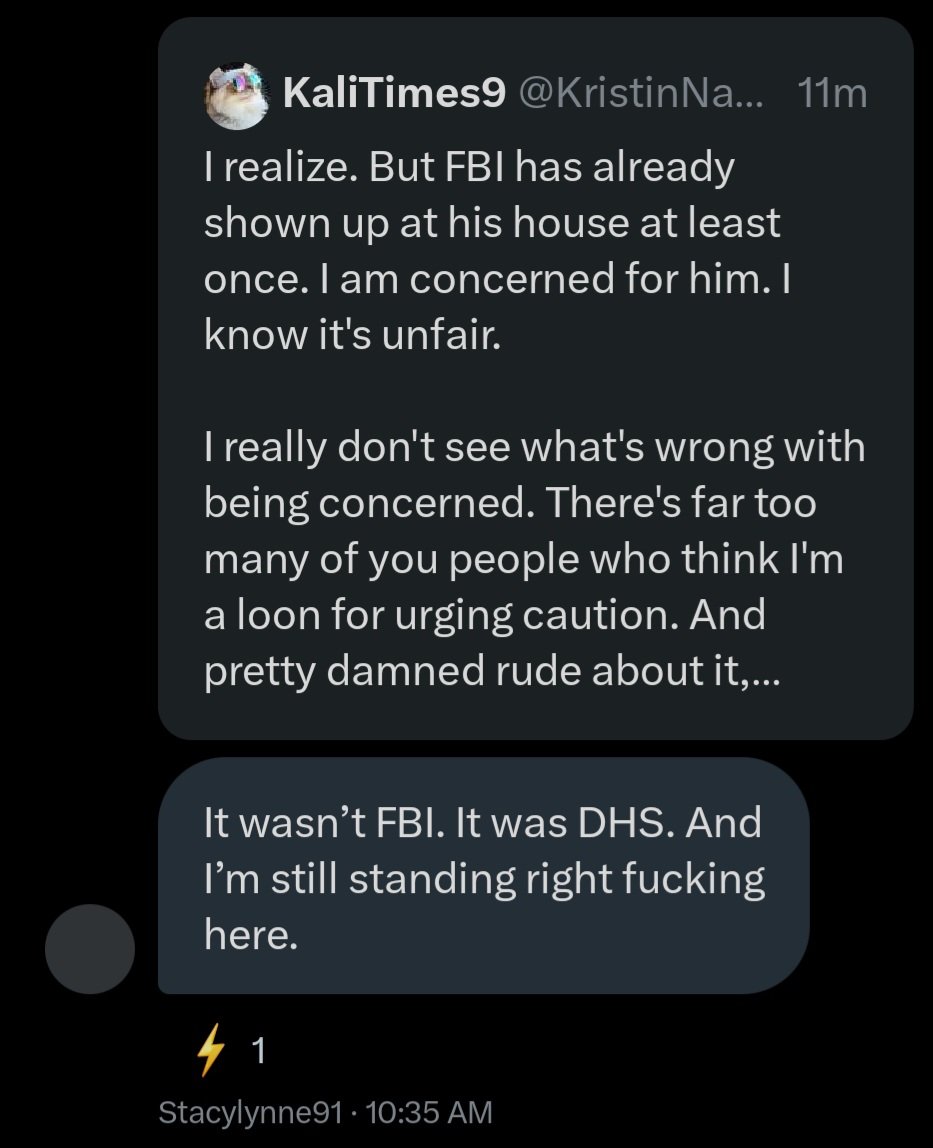Click the "shown up at his house" line
This screenshot has height=1148, width=933.
(491, 223)
